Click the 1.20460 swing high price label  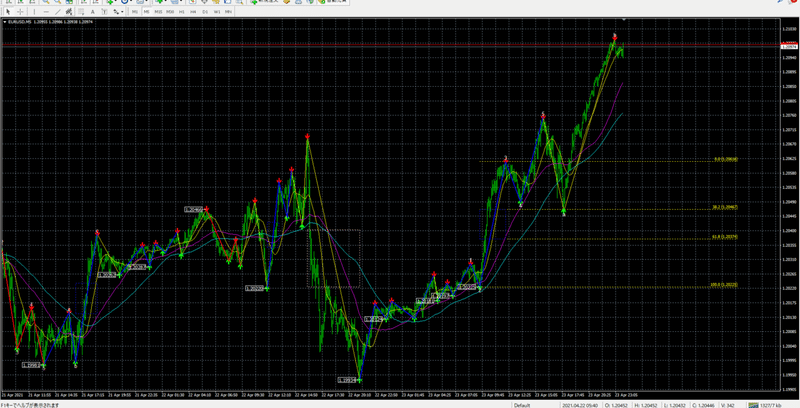pos(194,209)
